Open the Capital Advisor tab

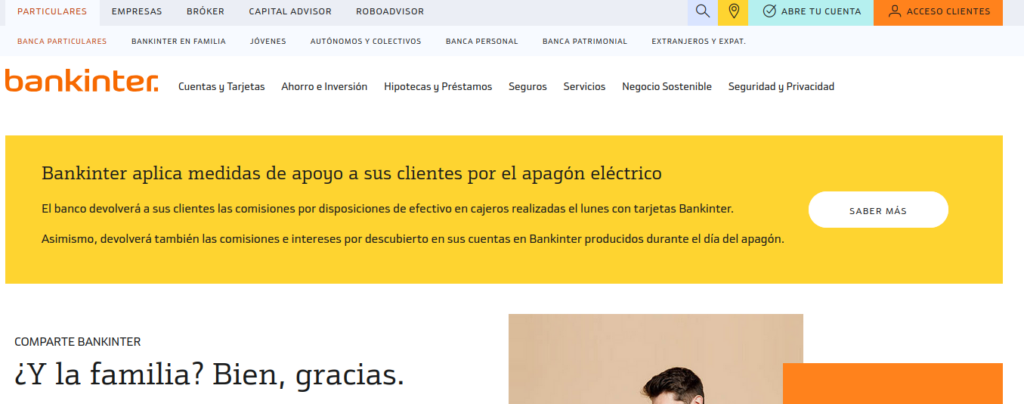pos(290,12)
